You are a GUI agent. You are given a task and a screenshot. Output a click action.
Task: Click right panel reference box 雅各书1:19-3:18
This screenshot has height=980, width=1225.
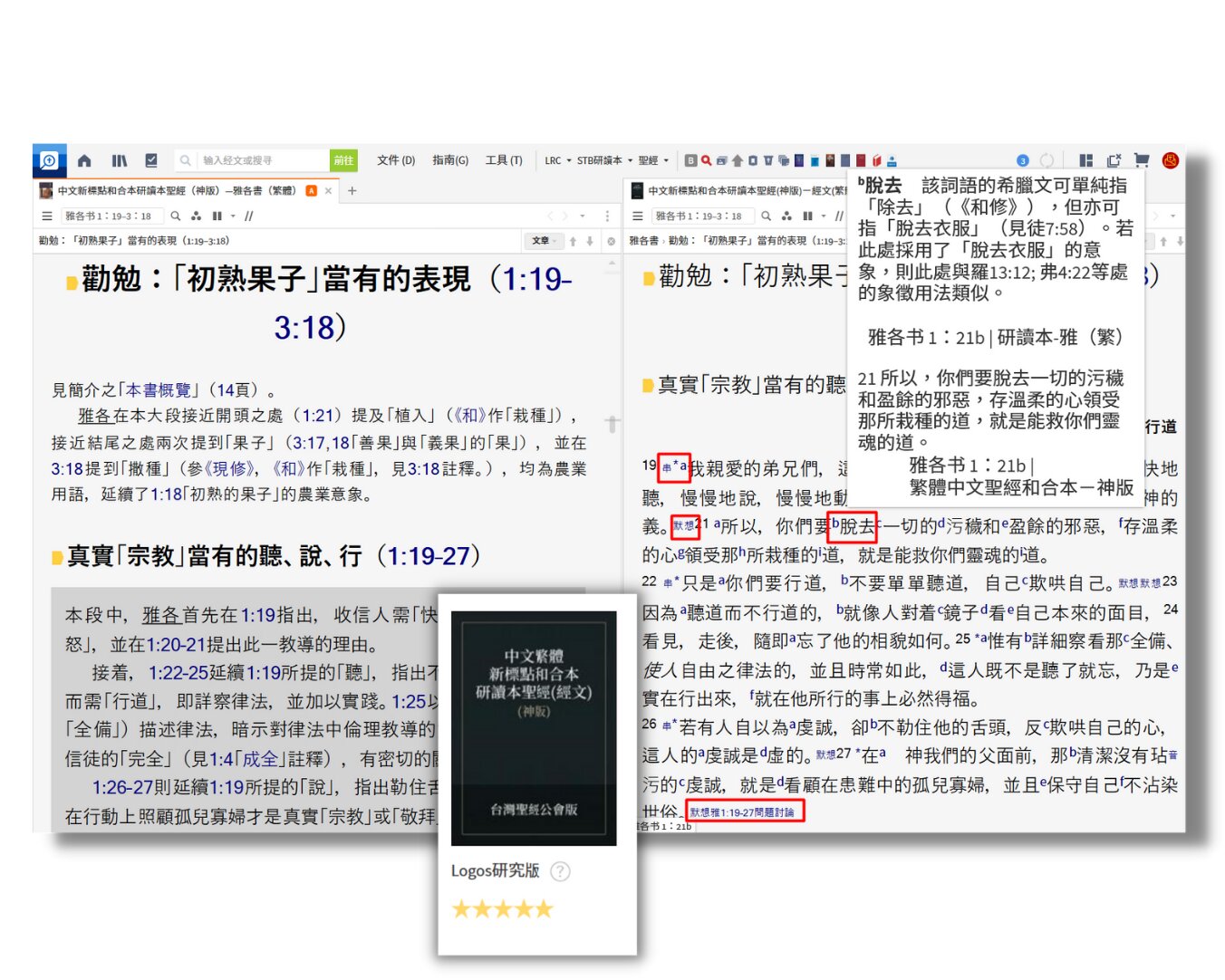[x=702, y=216]
